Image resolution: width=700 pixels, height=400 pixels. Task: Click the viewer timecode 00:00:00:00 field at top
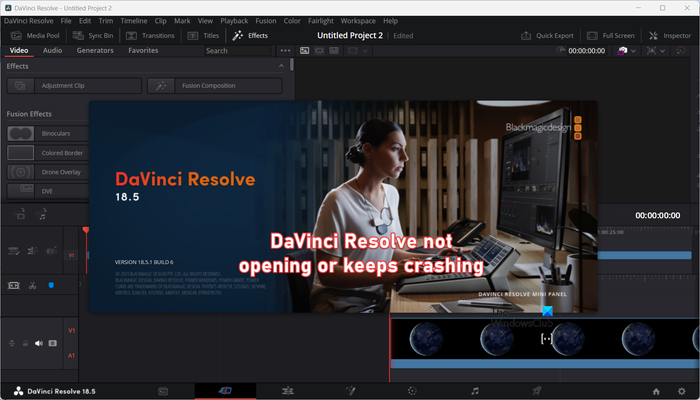tap(587, 51)
